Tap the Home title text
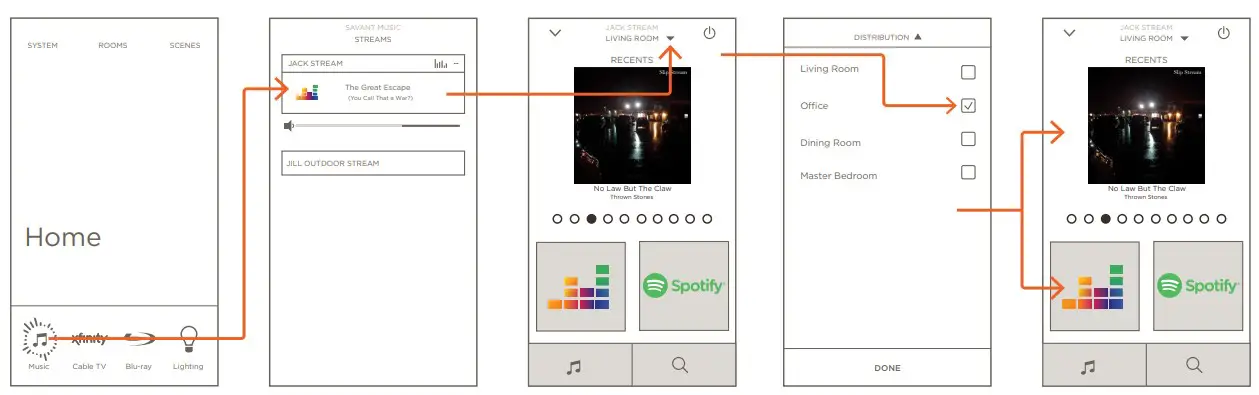Image resolution: width=1259 pixels, height=395 pixels. pos(63,237)
